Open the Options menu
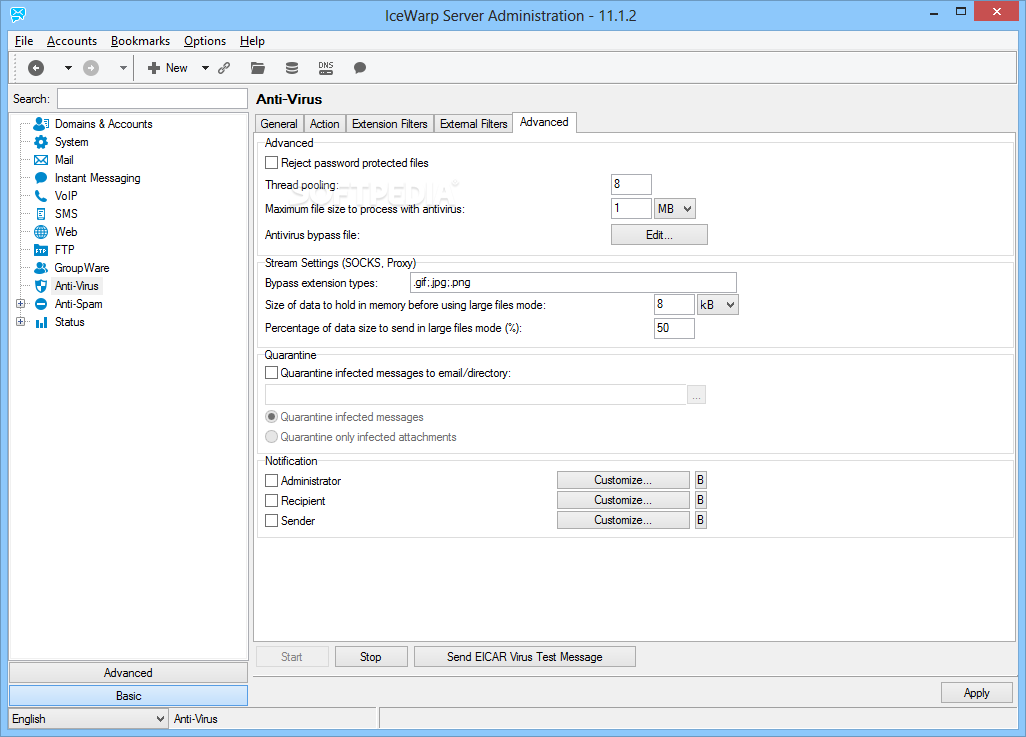The width and height of the screenshot is (1026, 737). coord(205,41)
